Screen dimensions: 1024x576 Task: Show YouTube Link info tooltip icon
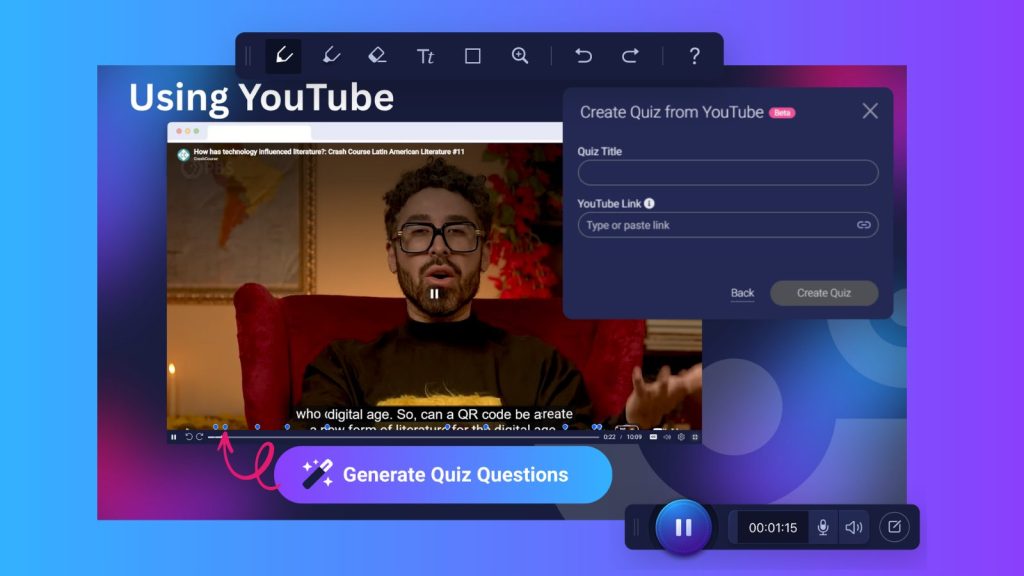click(x=649, y=203)
